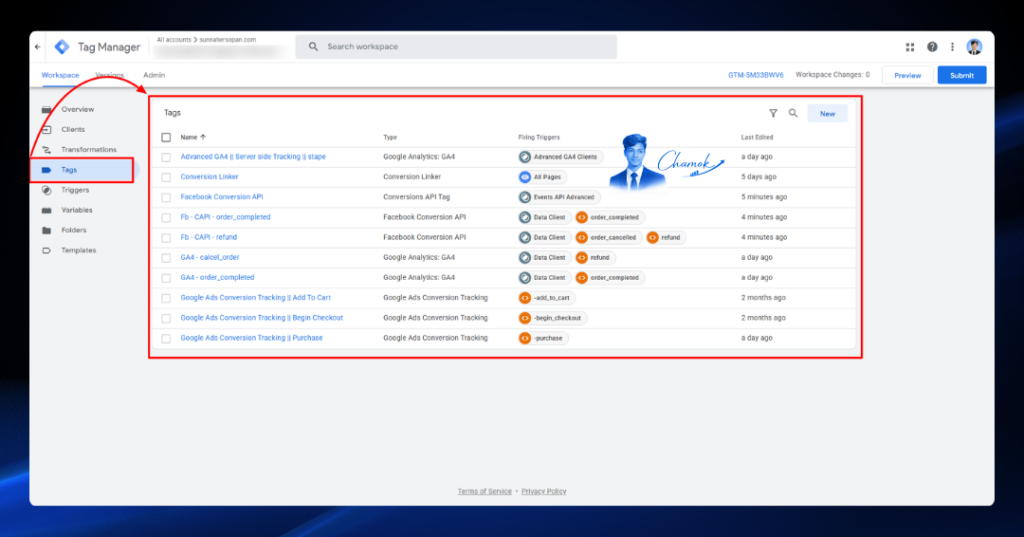
Task: Open the Privacy Policy link
Action: click(543, 491)
